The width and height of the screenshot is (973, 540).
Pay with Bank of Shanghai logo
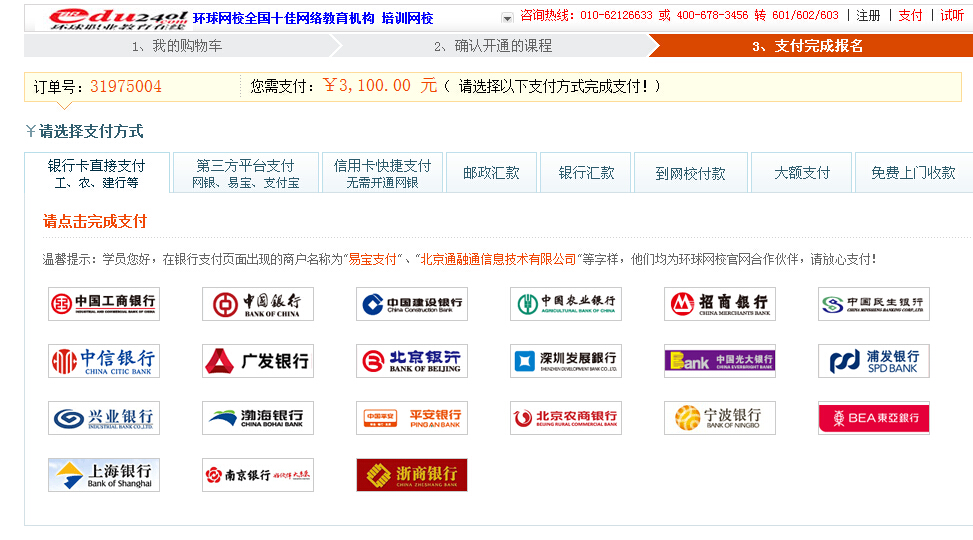(x=104, y=475)
